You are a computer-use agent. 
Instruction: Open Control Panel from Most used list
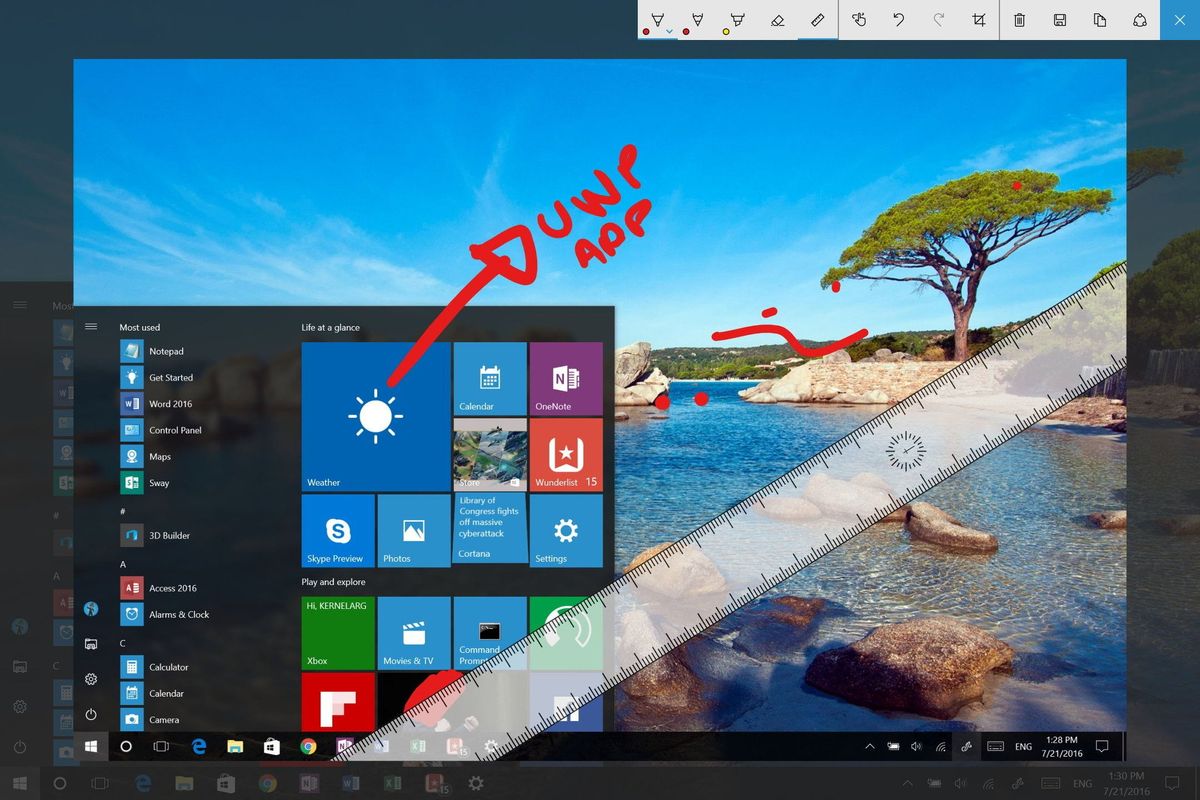[x=173, y=430]
